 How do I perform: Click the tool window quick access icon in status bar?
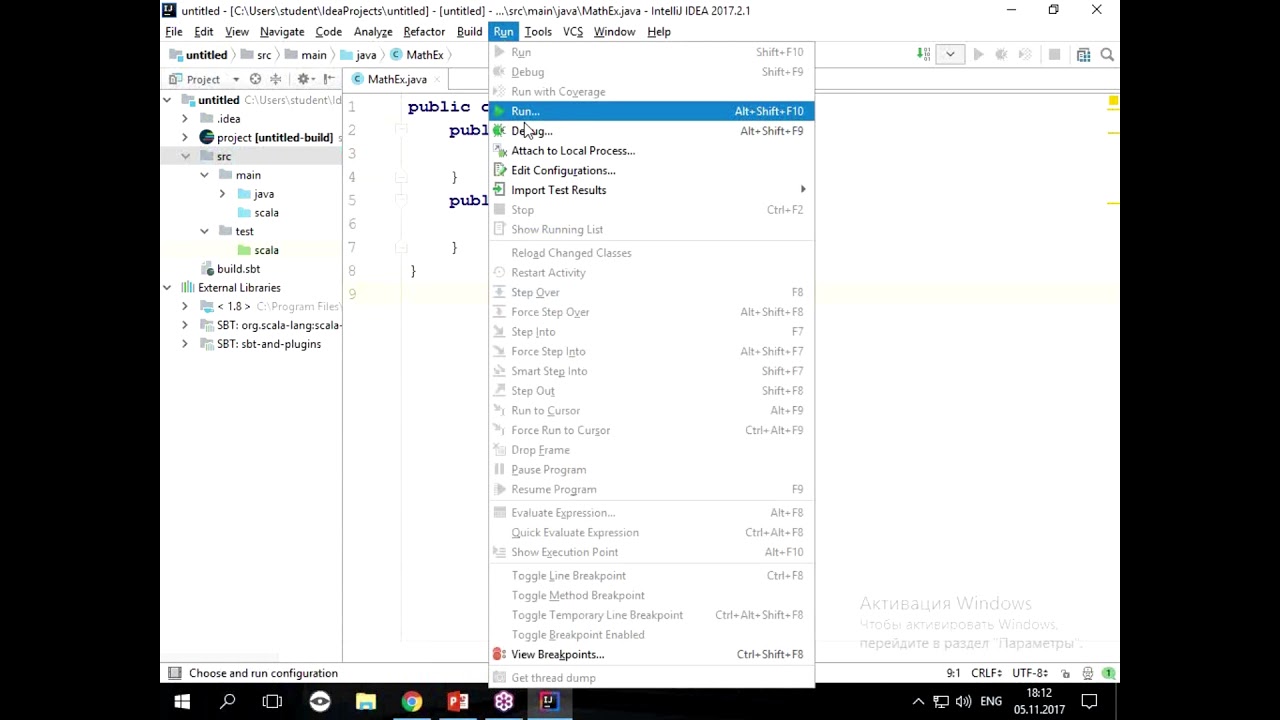(174, 673)
